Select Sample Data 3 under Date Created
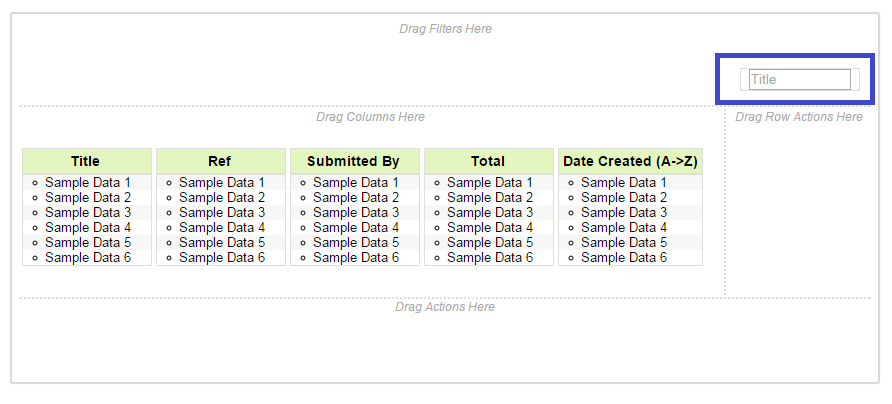 (624, 212)
